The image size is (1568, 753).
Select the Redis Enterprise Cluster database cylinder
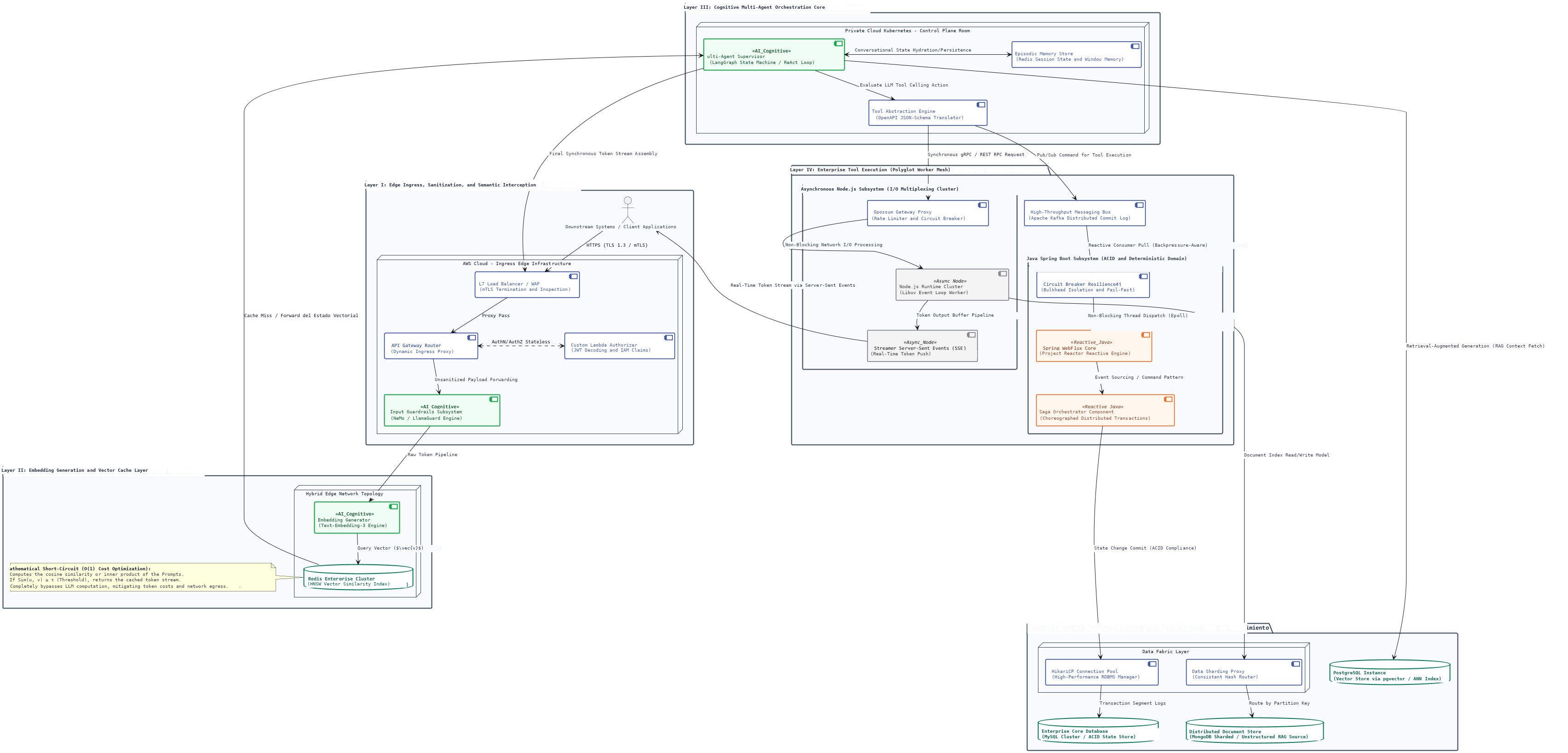(358, 577)
